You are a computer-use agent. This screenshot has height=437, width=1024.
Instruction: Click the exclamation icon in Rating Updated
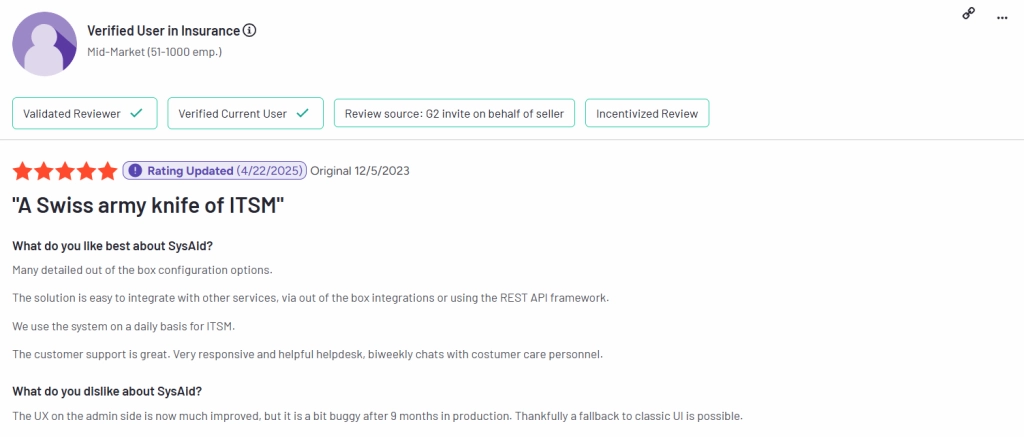click(x=135, y=171)
